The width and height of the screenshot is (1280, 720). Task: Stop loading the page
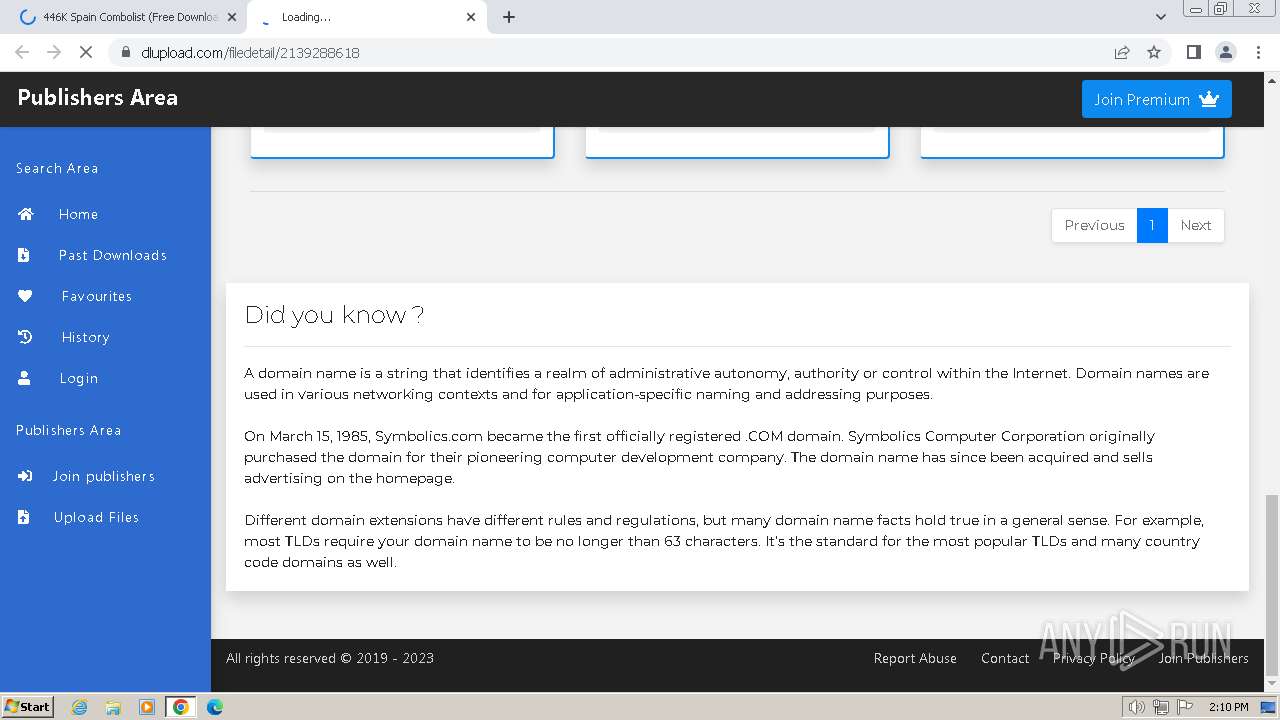(x=86, y=52)
